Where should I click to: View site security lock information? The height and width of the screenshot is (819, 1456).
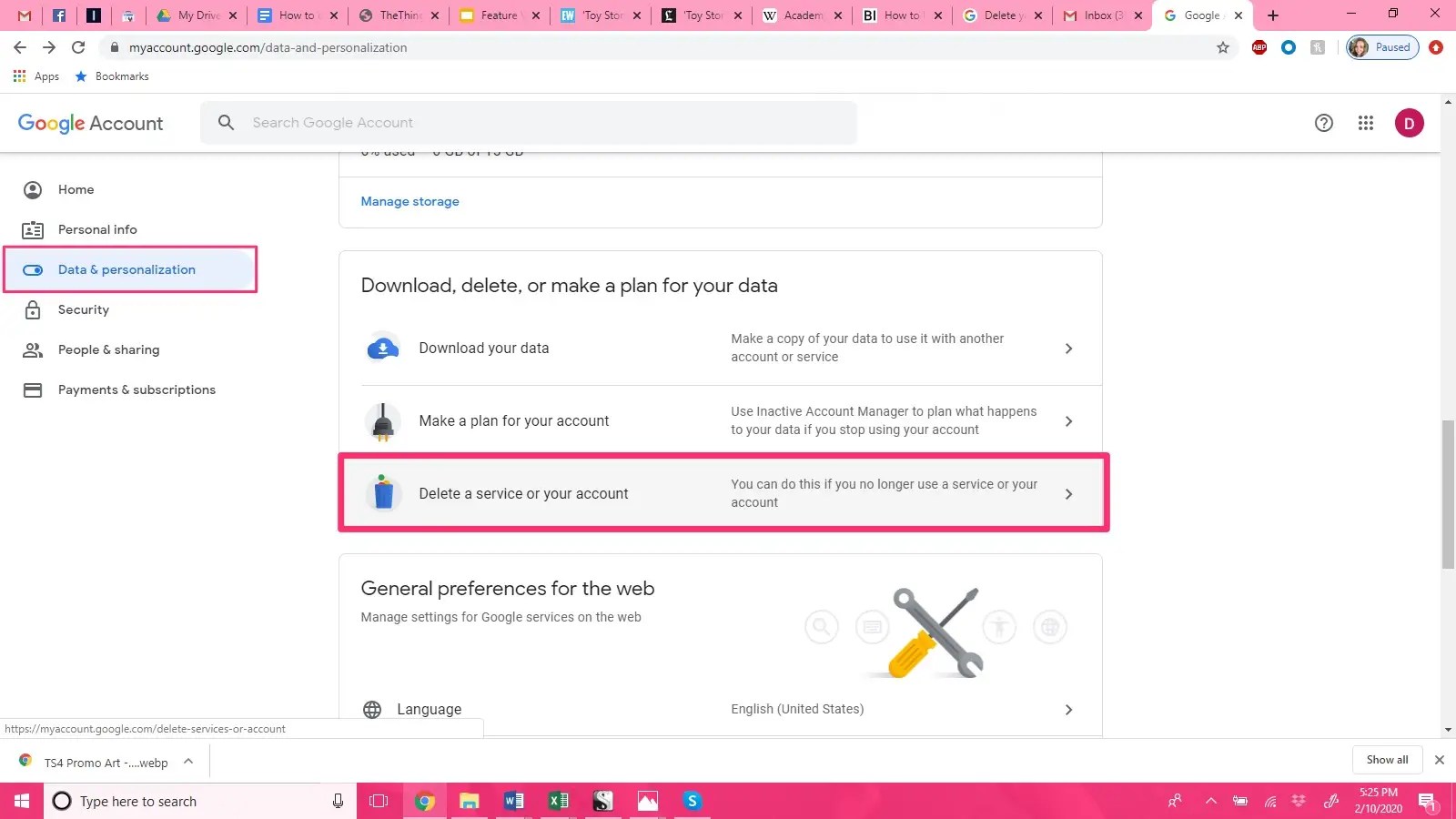(115, 47)
